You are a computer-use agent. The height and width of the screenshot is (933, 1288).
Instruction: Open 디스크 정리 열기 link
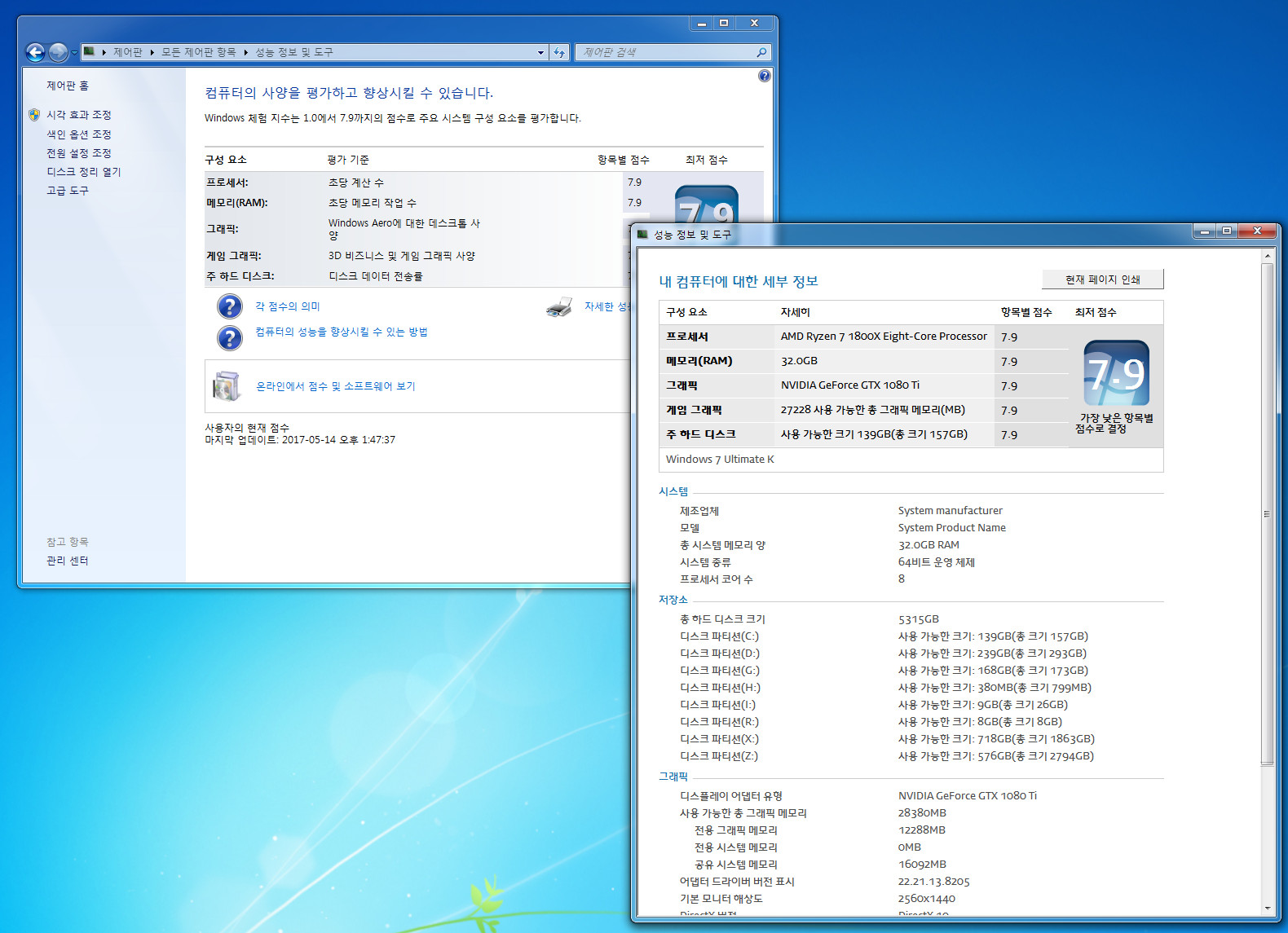83,172
